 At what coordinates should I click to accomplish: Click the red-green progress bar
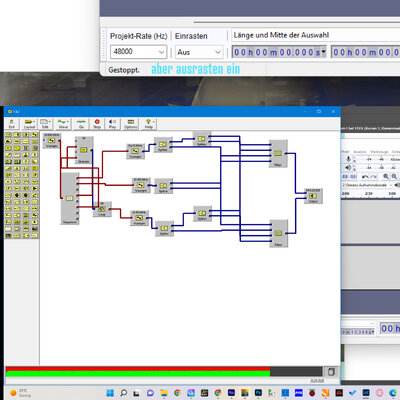164,371
